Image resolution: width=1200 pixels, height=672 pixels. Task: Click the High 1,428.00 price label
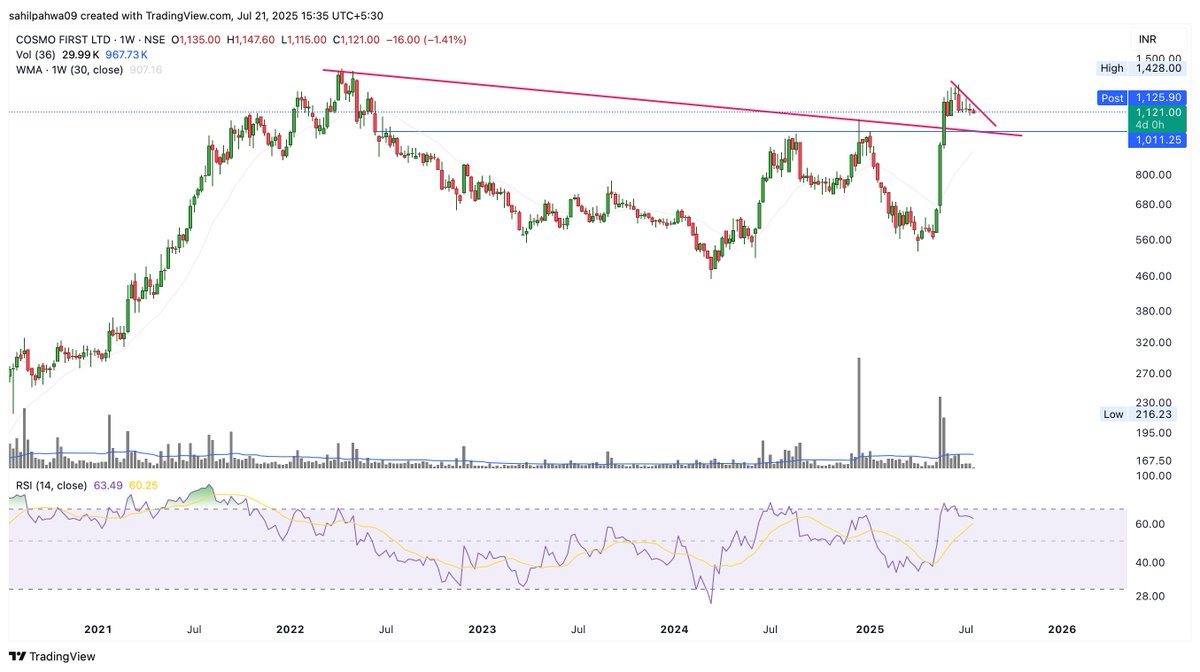coord(1141,69)
